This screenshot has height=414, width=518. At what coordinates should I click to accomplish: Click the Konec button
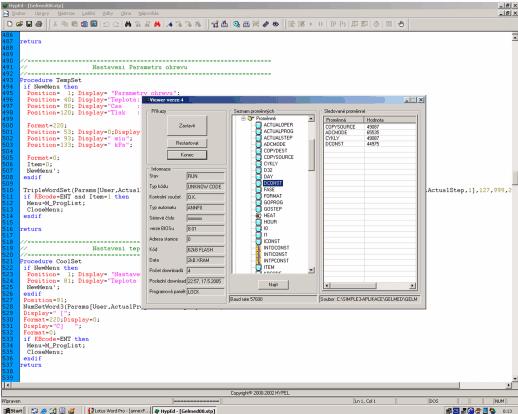pos(187,155)
